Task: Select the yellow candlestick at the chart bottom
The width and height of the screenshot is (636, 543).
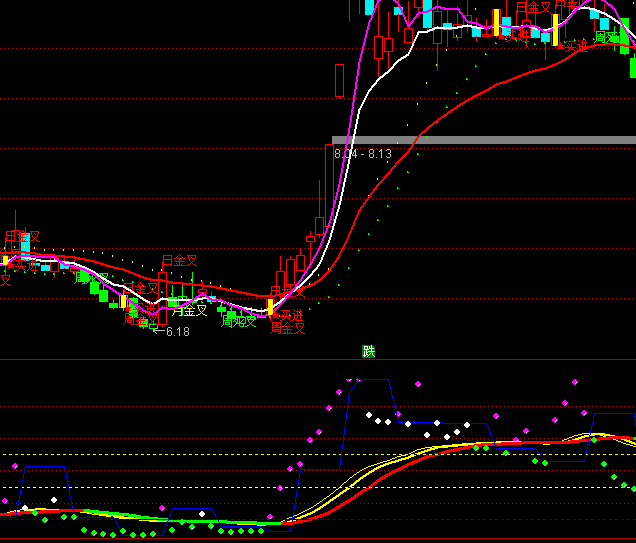Action: pos(269,306)
